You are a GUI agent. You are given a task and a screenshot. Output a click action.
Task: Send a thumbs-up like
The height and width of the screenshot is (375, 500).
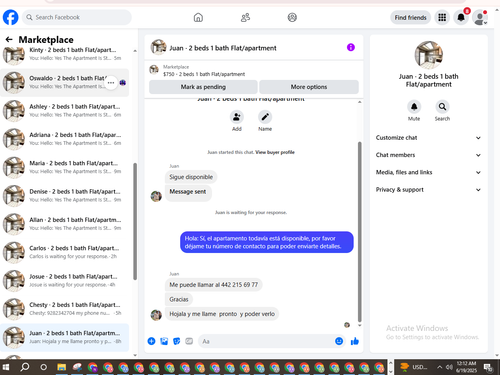pos(355,341)
